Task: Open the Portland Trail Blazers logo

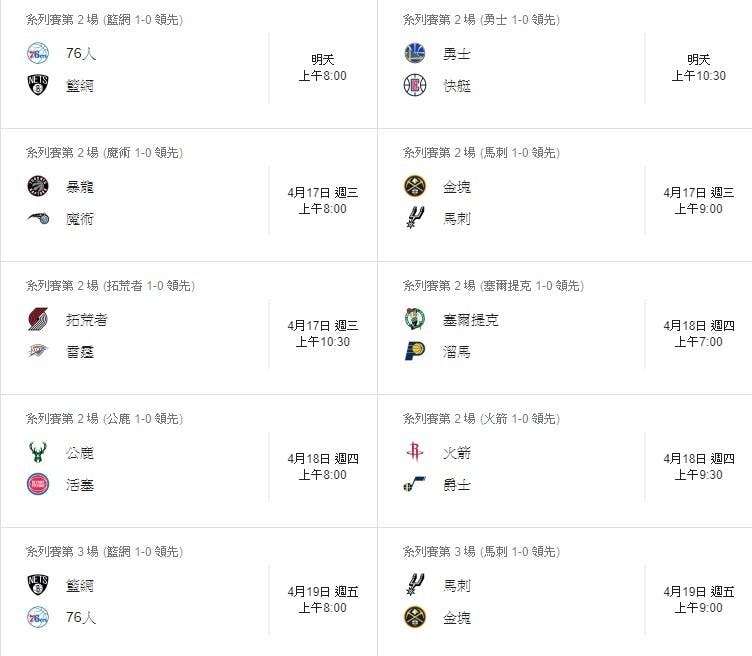Action: click(38, 319)
